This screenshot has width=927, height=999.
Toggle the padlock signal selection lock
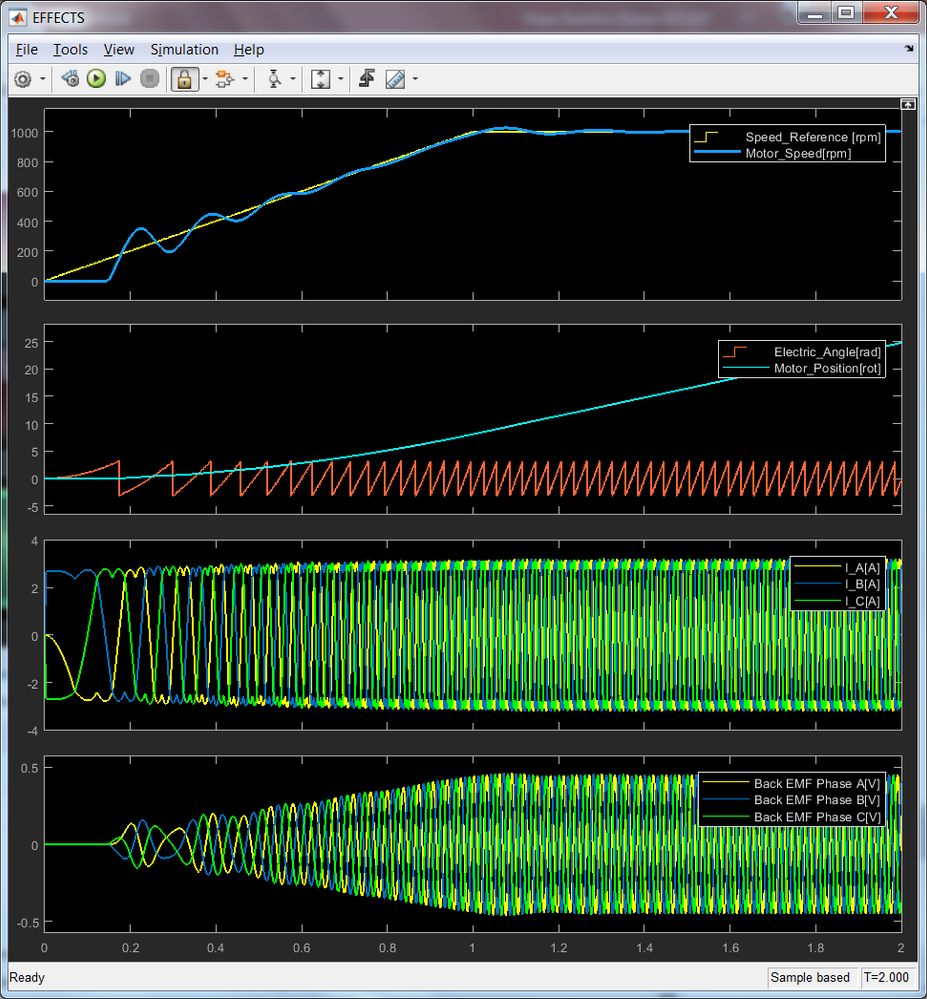[x=183, y=79]
